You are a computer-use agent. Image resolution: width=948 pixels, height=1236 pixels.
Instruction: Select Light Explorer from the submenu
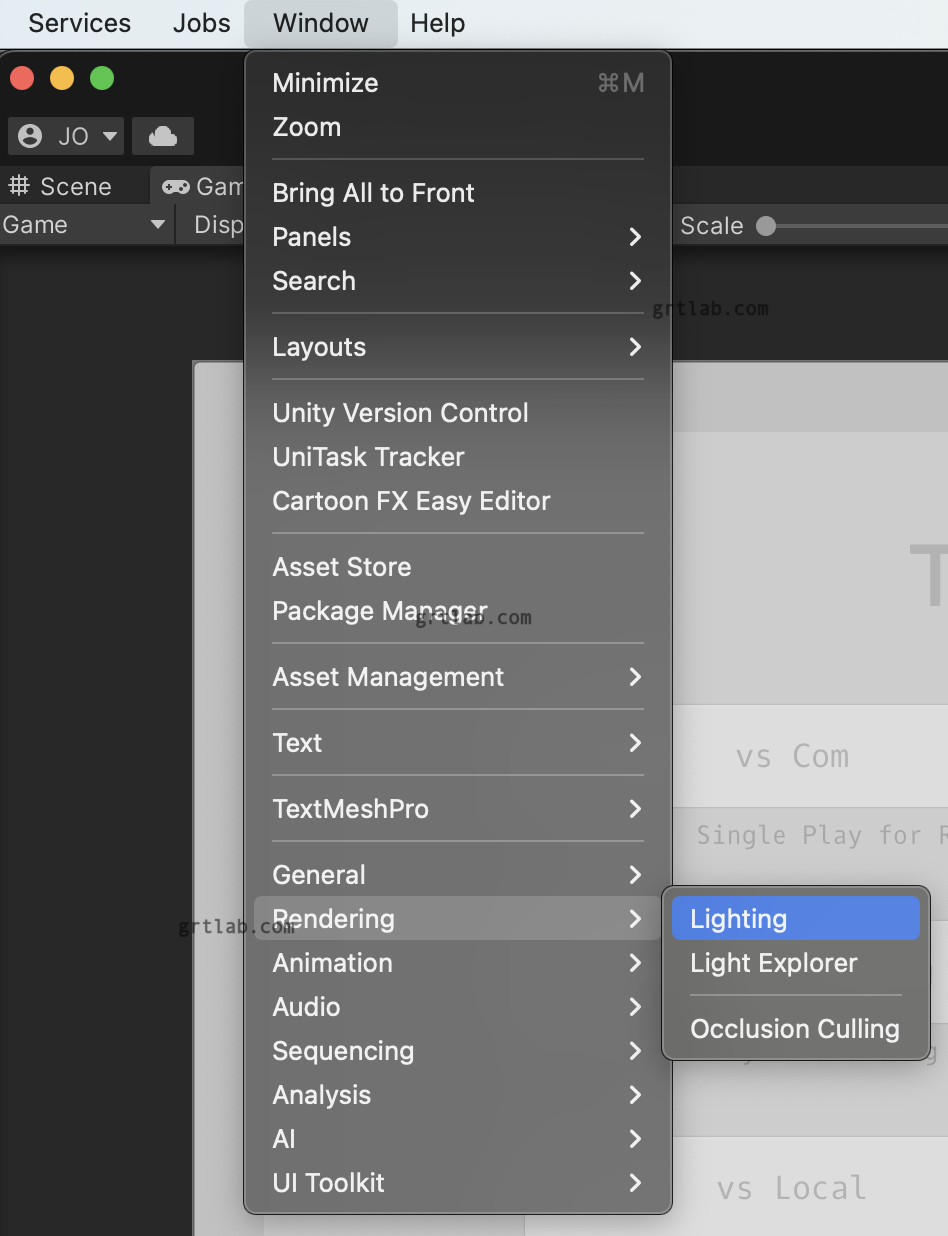pos(773,963)
